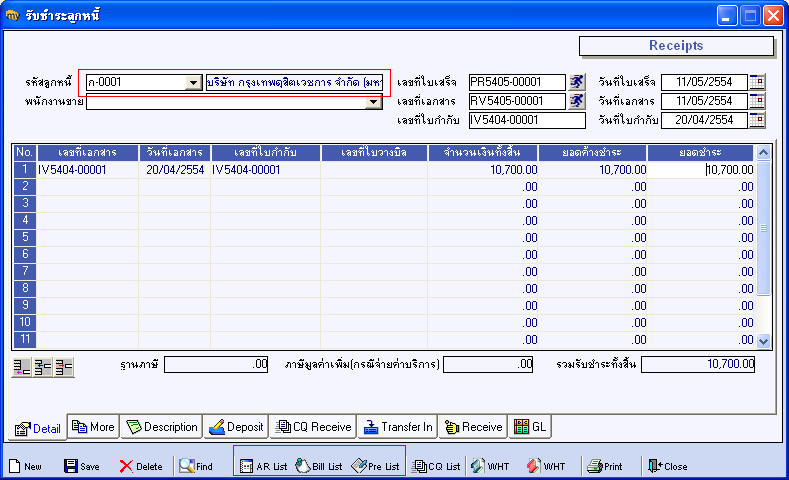Image resolution: width=789 pixels, height=480 pixels.
Task: Open the AR List
Action: tap(263, 466)
